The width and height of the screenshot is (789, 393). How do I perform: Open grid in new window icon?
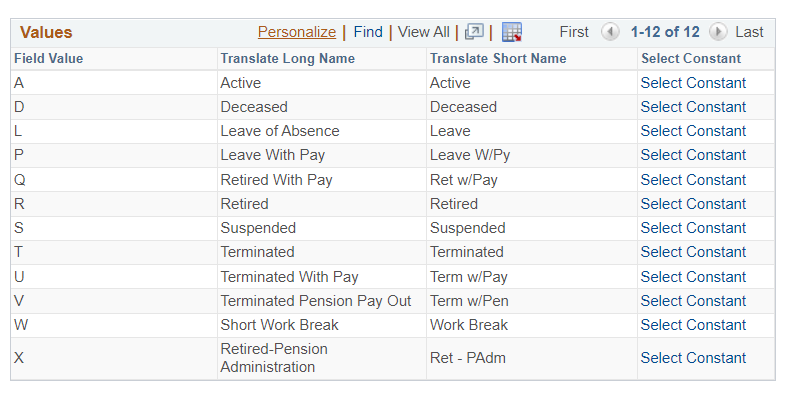474,32
